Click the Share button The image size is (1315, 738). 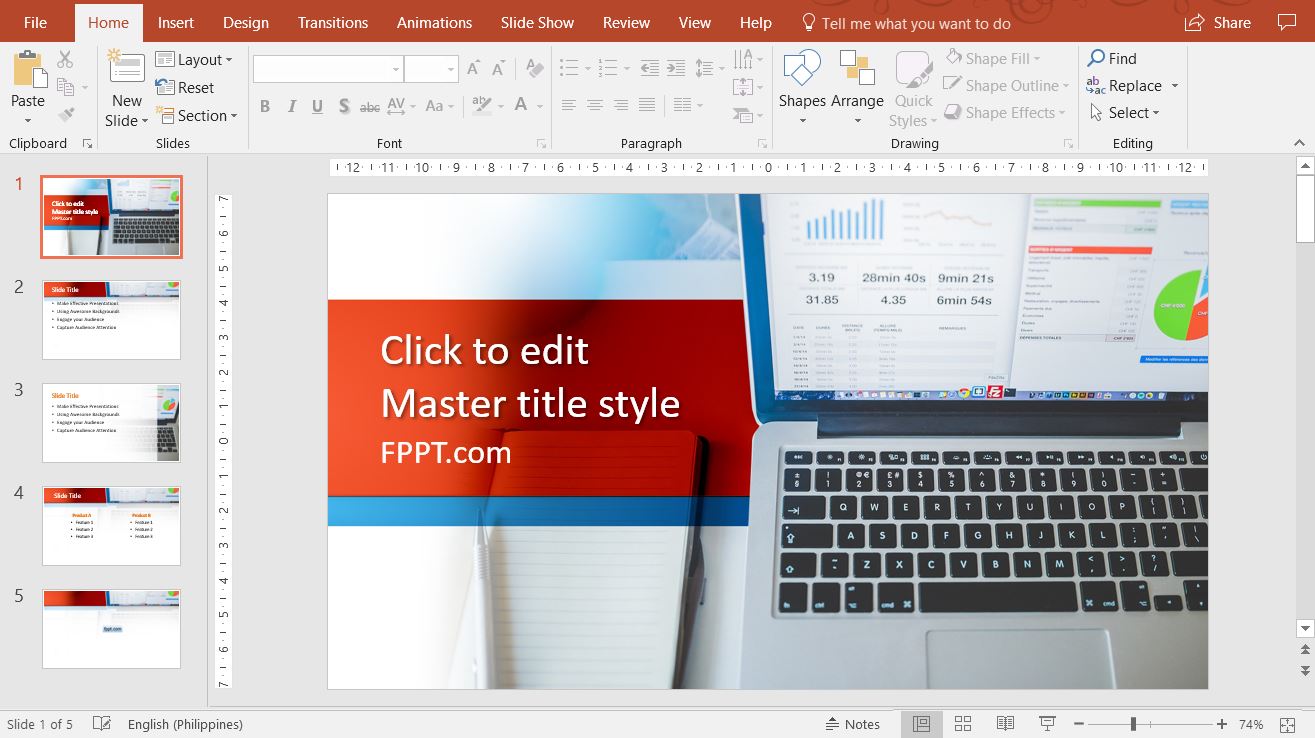[1218, 22]
